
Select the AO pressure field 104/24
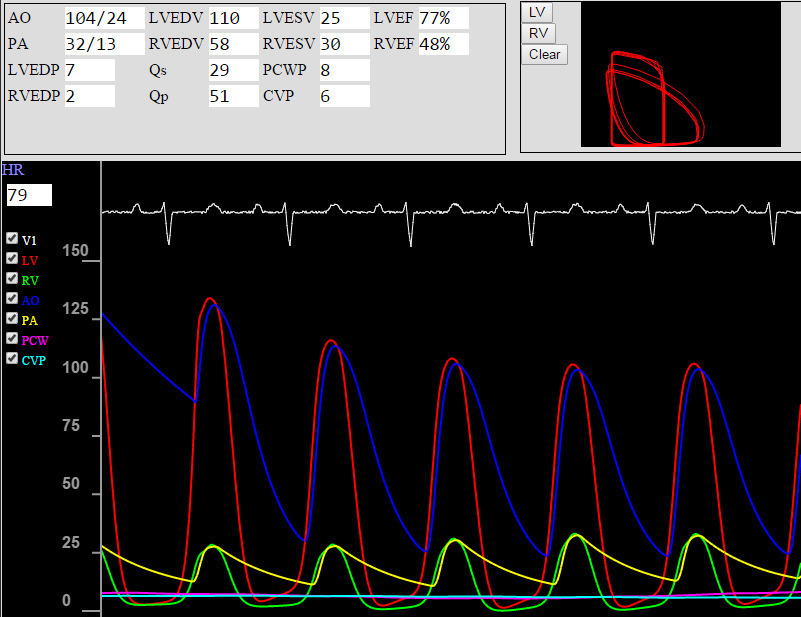pos(102,18)
